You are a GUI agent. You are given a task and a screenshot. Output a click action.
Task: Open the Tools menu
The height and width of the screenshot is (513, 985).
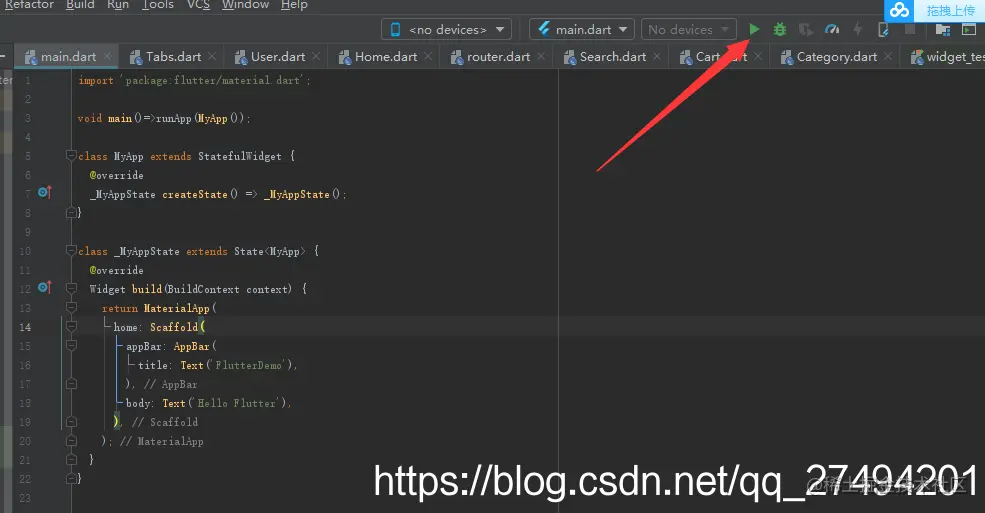[x=158, y=5]
